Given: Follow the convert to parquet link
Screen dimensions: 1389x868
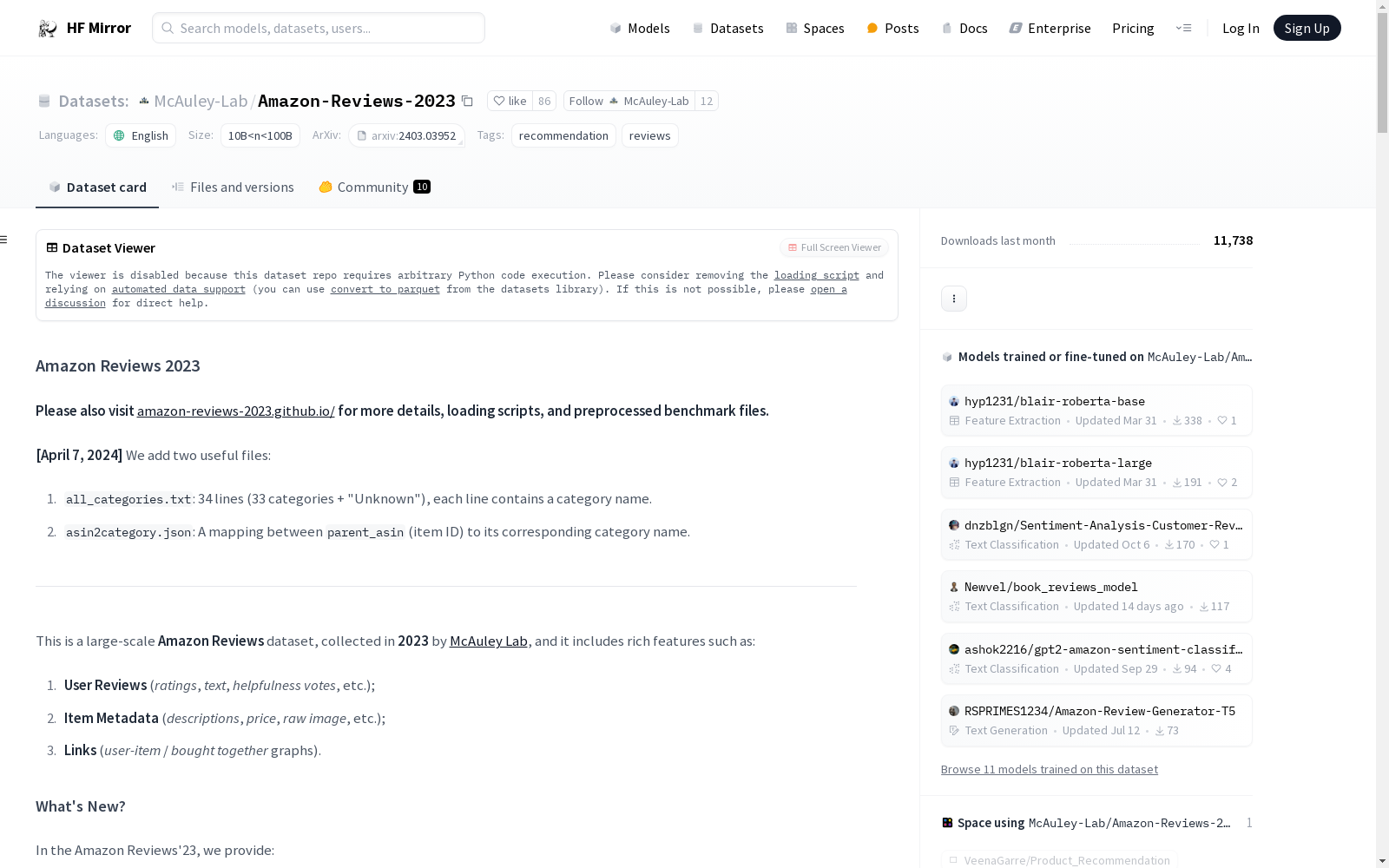Looking at the screenshot, I should 385,289.
